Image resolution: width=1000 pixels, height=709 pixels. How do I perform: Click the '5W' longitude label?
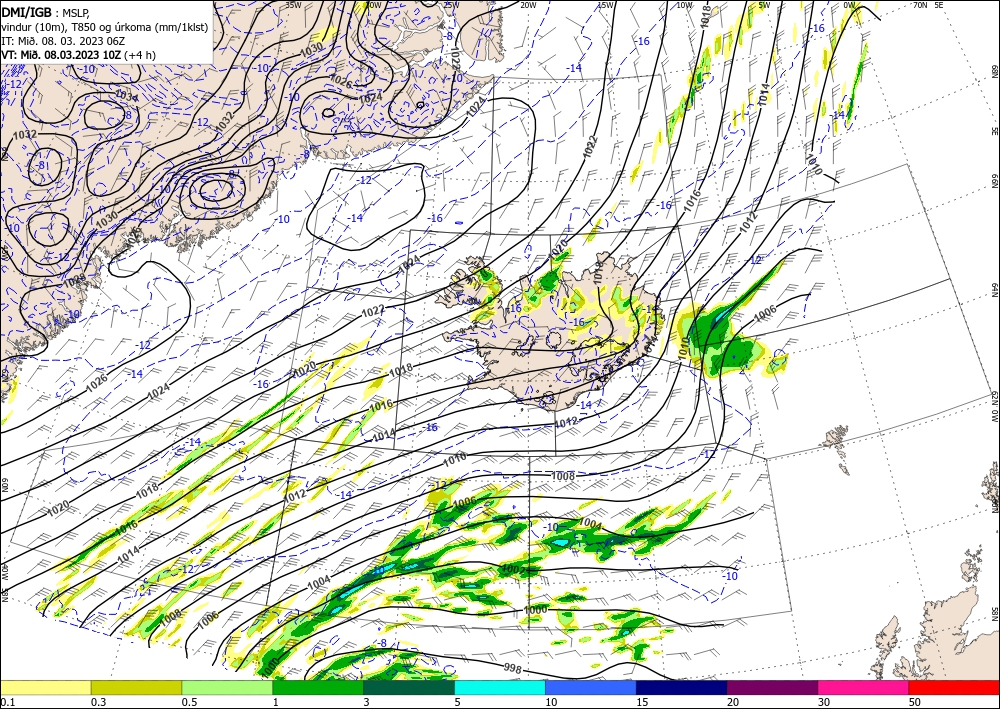click(x=765, y=5)
